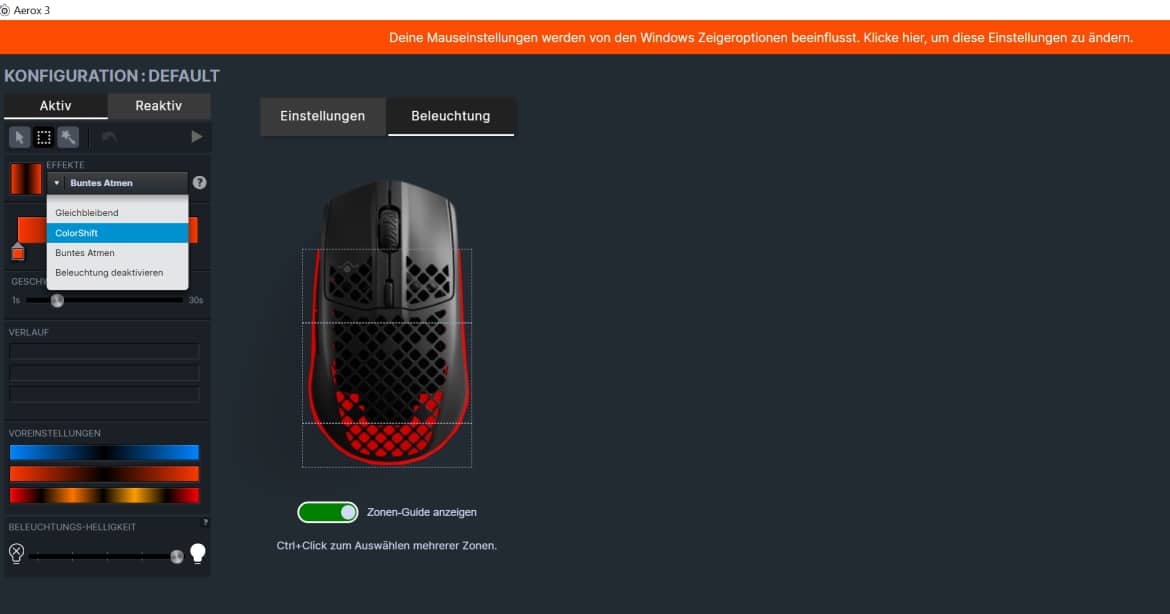Collapse the Buntes Atmen effects dropdown

coord(117,183)
